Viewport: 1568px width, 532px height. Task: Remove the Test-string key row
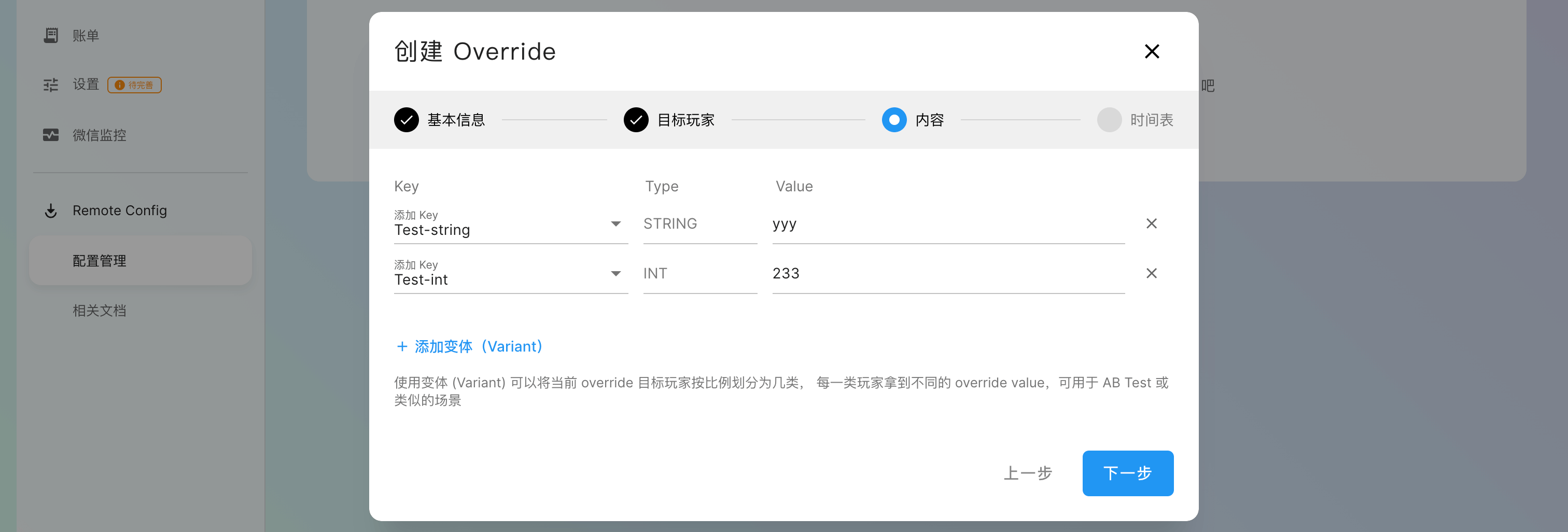coord(1151,224)
